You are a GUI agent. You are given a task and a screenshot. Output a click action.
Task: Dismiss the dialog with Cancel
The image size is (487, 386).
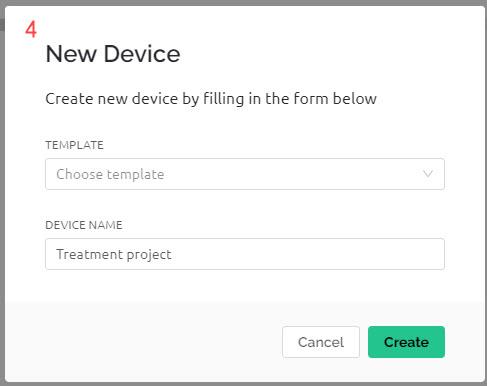pos(321,342)
